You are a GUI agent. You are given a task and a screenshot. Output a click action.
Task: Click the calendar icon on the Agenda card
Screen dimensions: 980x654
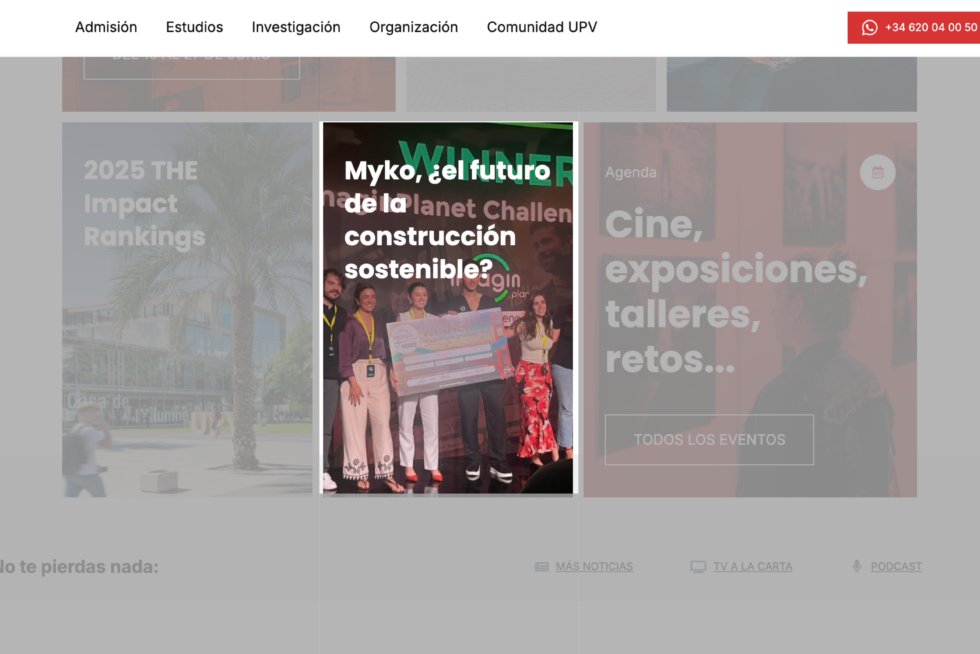[877, 172]
